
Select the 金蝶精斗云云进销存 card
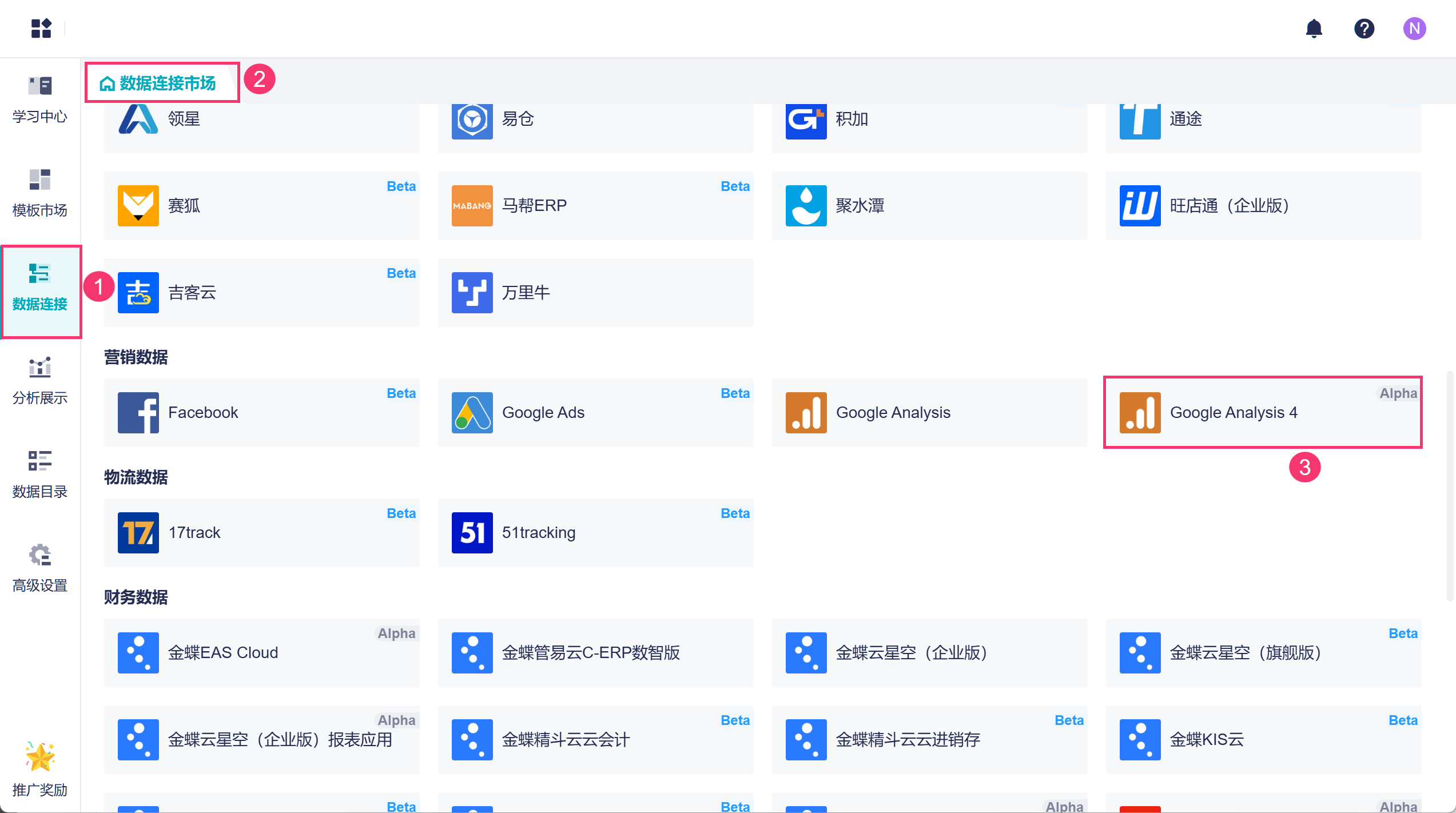pos(930,740)
